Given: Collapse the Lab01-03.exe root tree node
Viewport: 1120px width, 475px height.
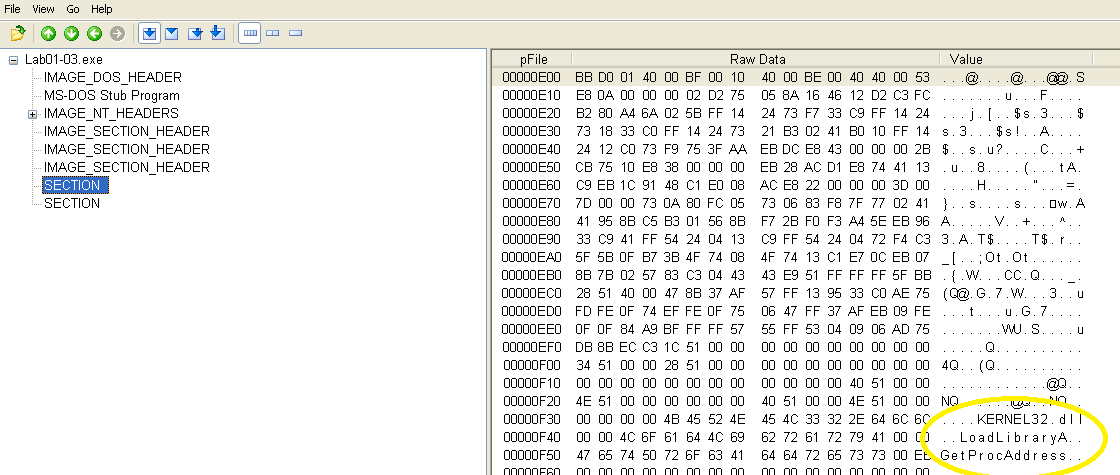Looking at the screenshot, I should [x=13, y=60].
